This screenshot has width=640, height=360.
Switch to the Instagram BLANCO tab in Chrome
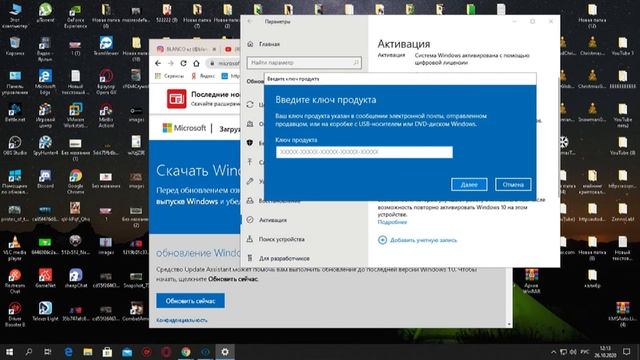pyautogui.click(x=186, y=49)
